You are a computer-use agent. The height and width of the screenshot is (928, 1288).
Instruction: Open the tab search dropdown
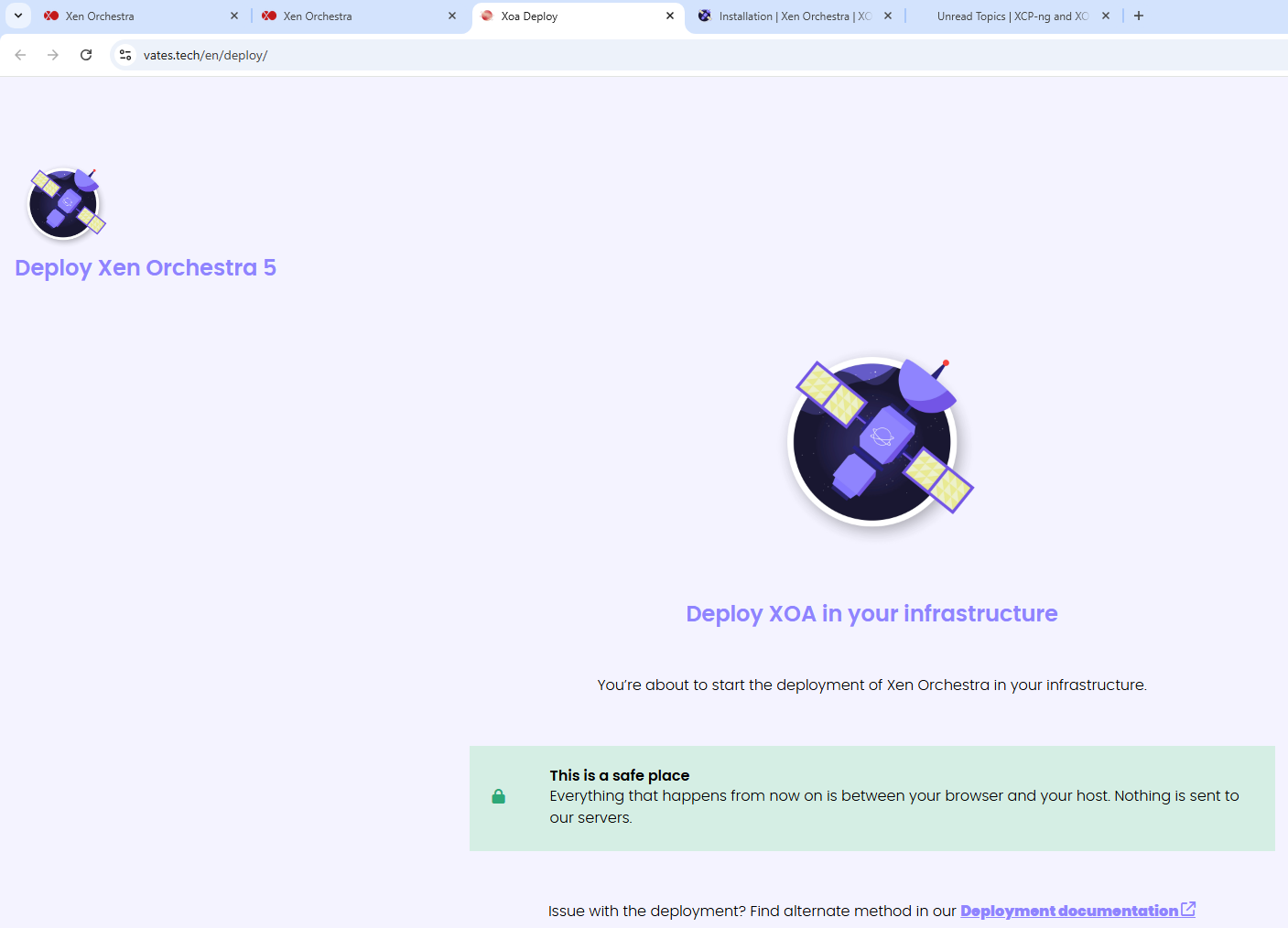coord(18,16)
